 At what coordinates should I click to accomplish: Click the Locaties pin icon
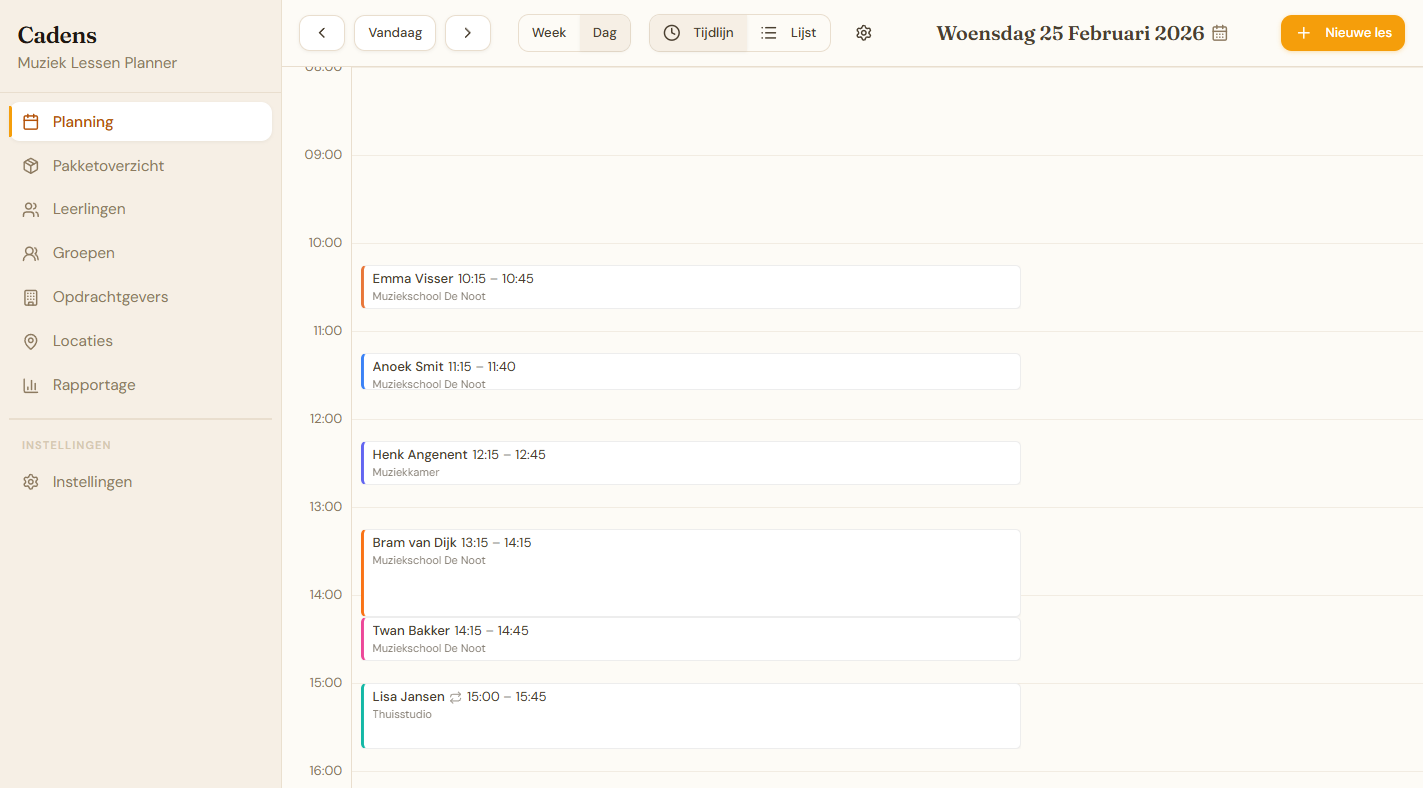(x=31, y=341)
